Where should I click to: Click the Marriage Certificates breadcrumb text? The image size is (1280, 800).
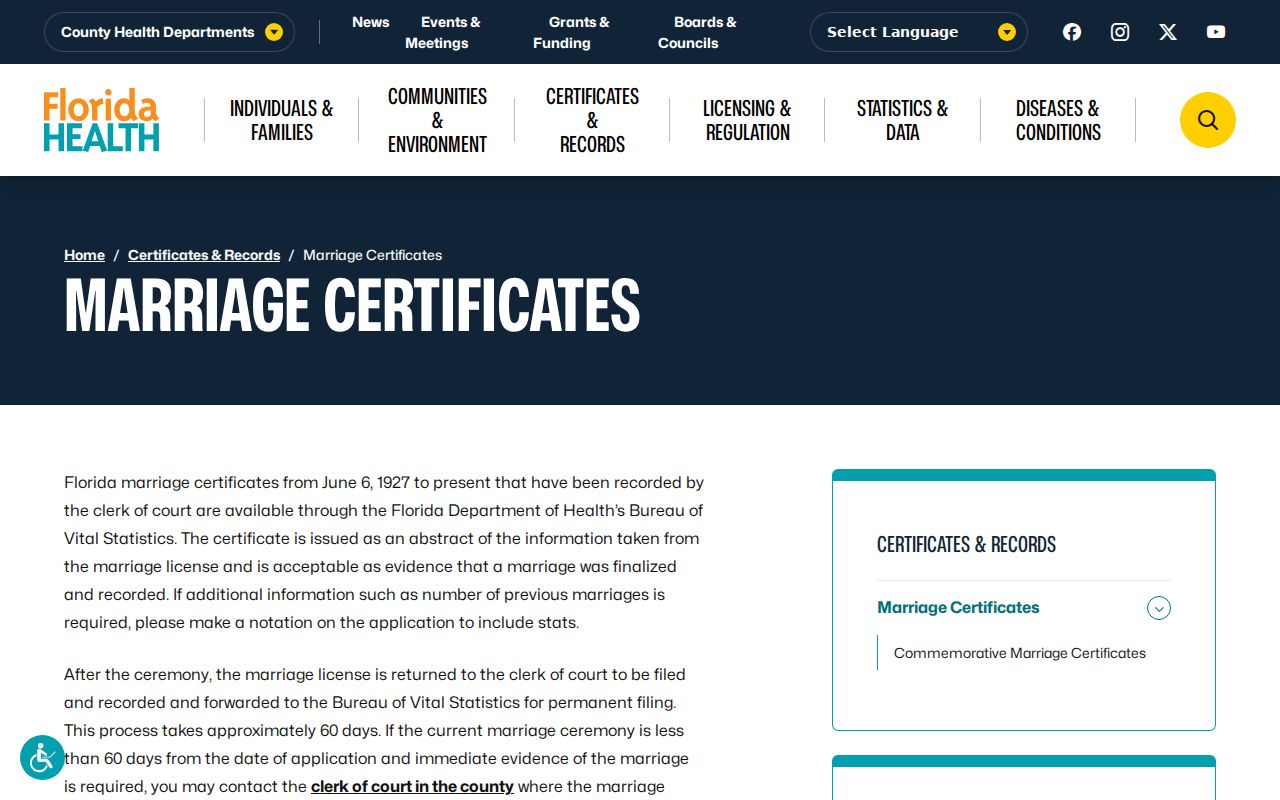372,255
